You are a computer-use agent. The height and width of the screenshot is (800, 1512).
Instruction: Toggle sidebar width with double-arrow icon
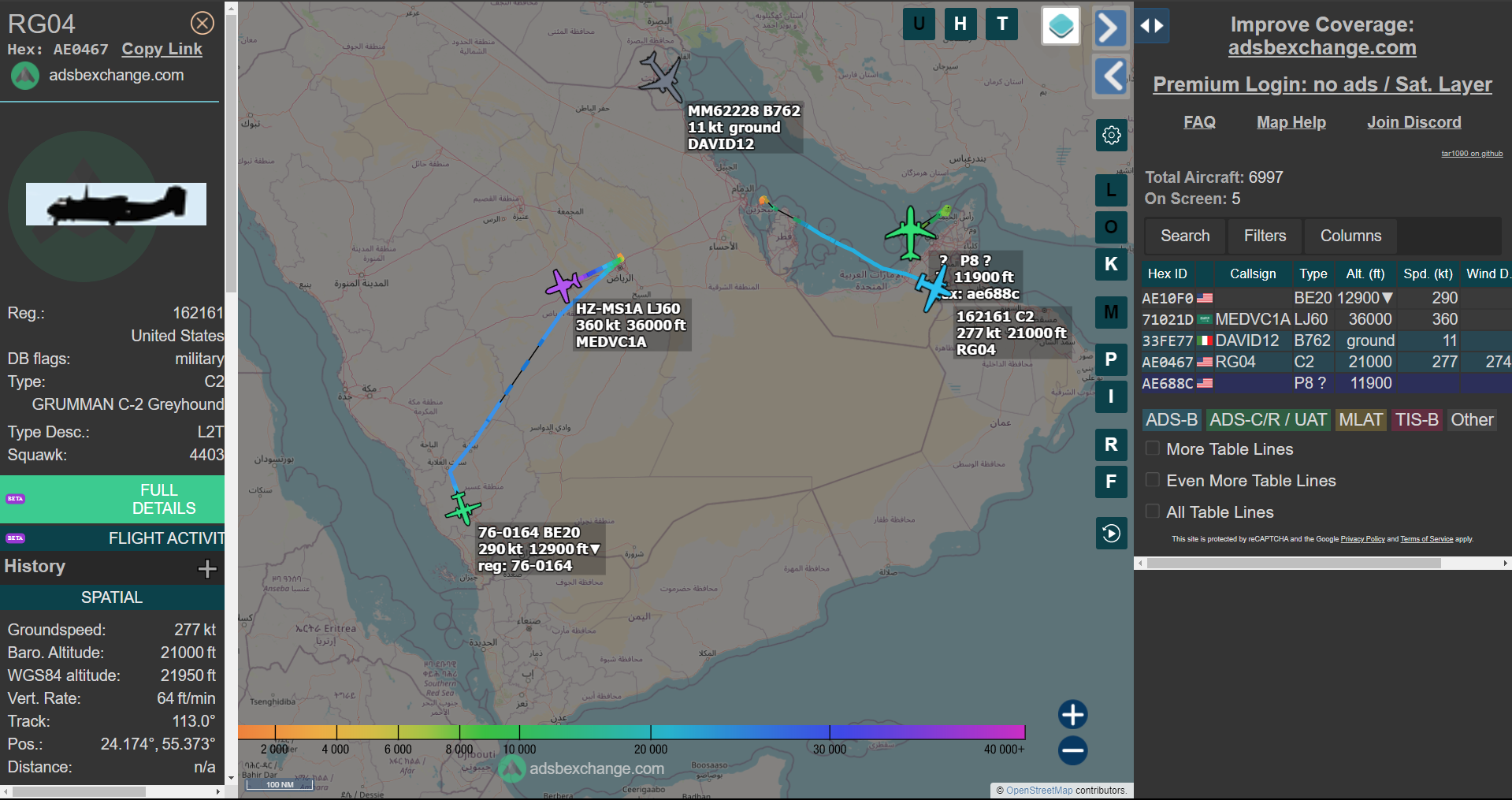[1152, 26]
